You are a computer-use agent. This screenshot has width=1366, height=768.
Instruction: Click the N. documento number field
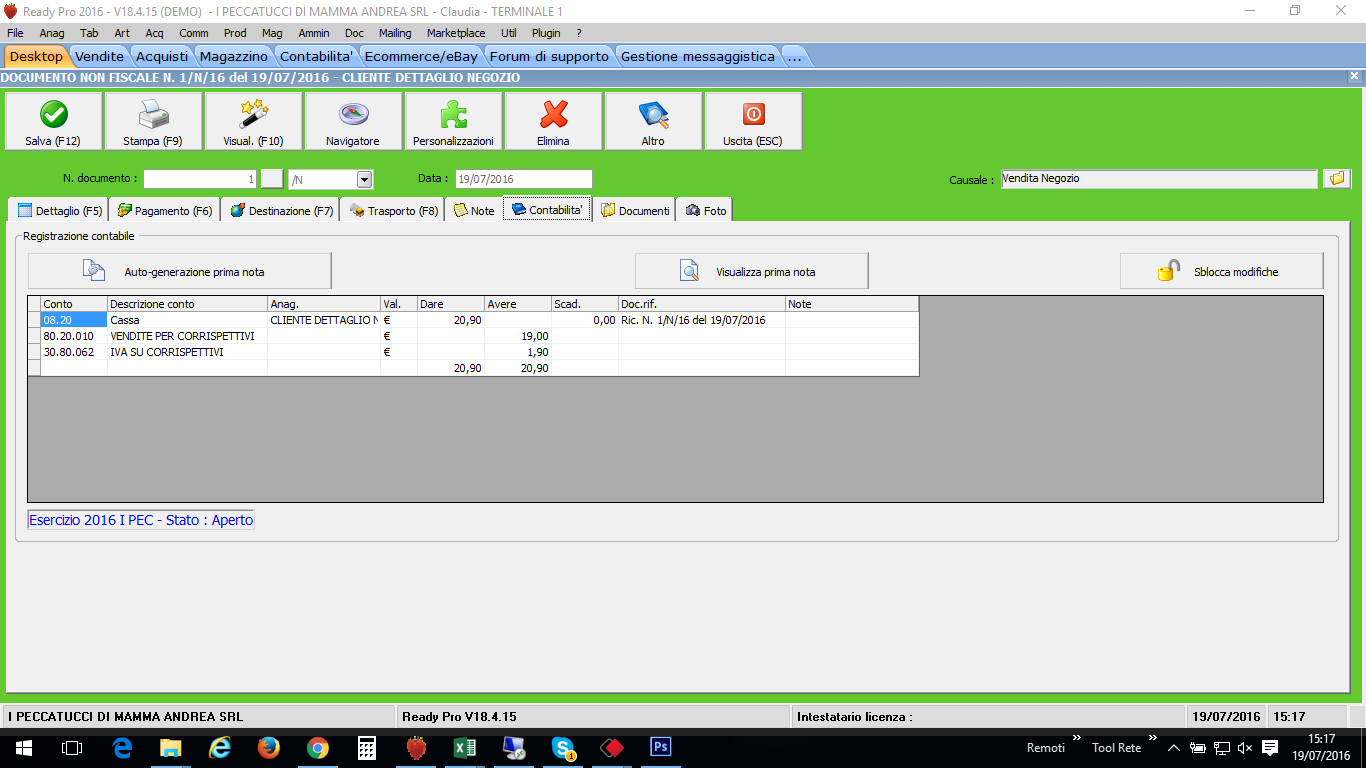tap(201, 179)
